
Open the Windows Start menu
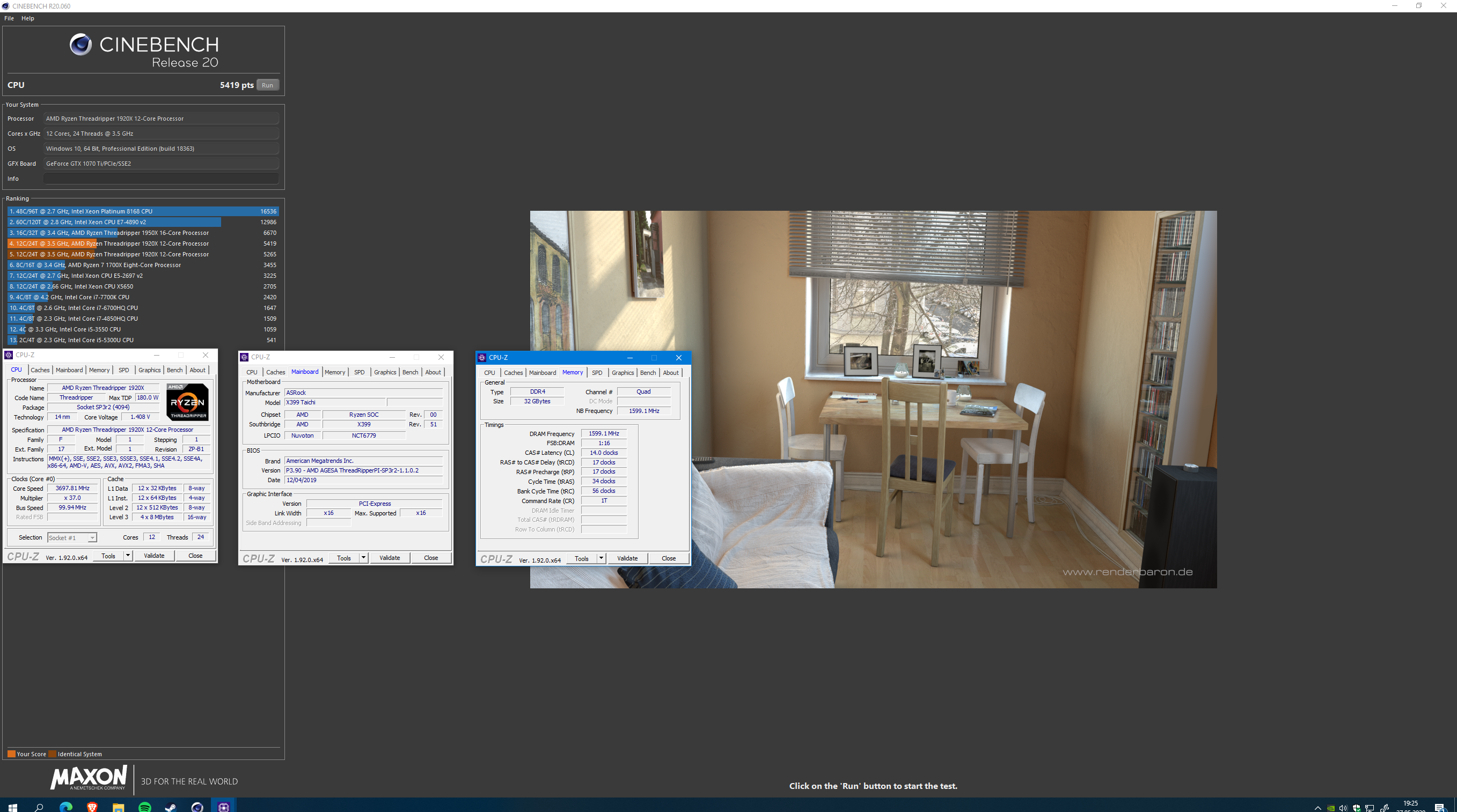click(12, 807)
